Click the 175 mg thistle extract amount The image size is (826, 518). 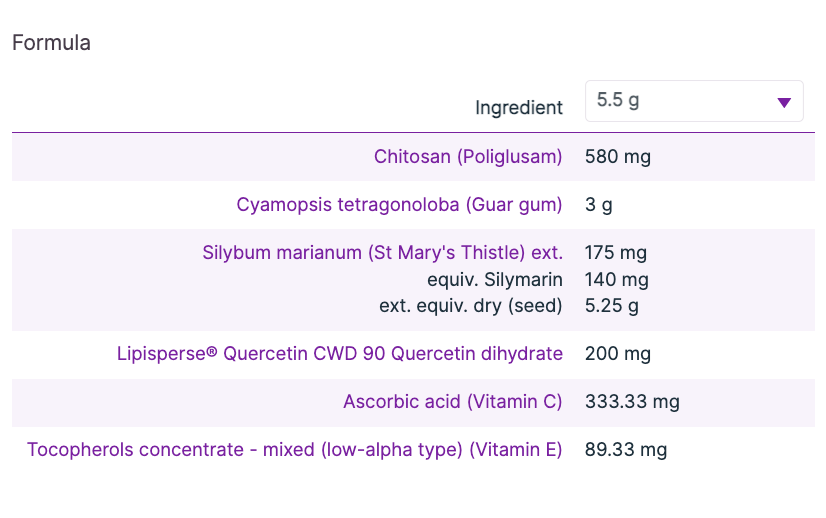[617, 253]
